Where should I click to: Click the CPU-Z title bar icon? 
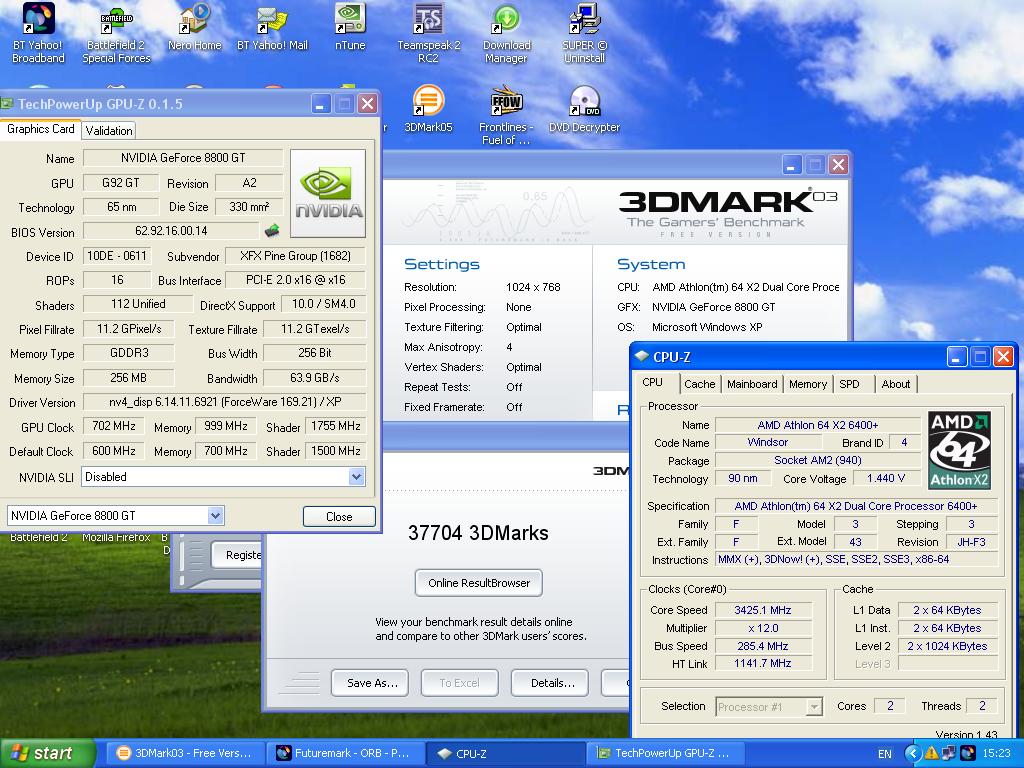[642, 357]
